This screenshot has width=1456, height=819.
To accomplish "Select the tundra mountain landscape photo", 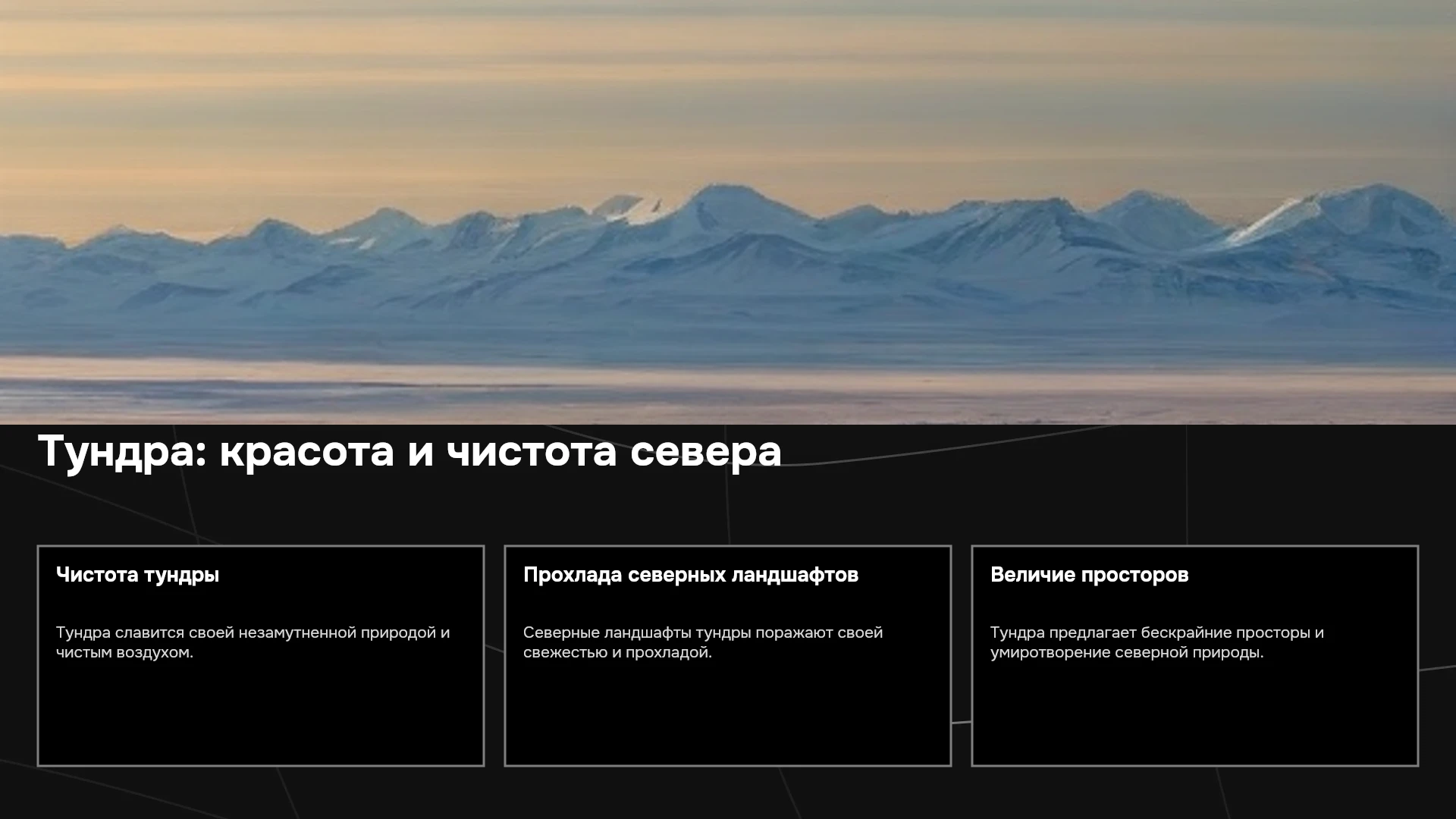I will pos(728,212).
